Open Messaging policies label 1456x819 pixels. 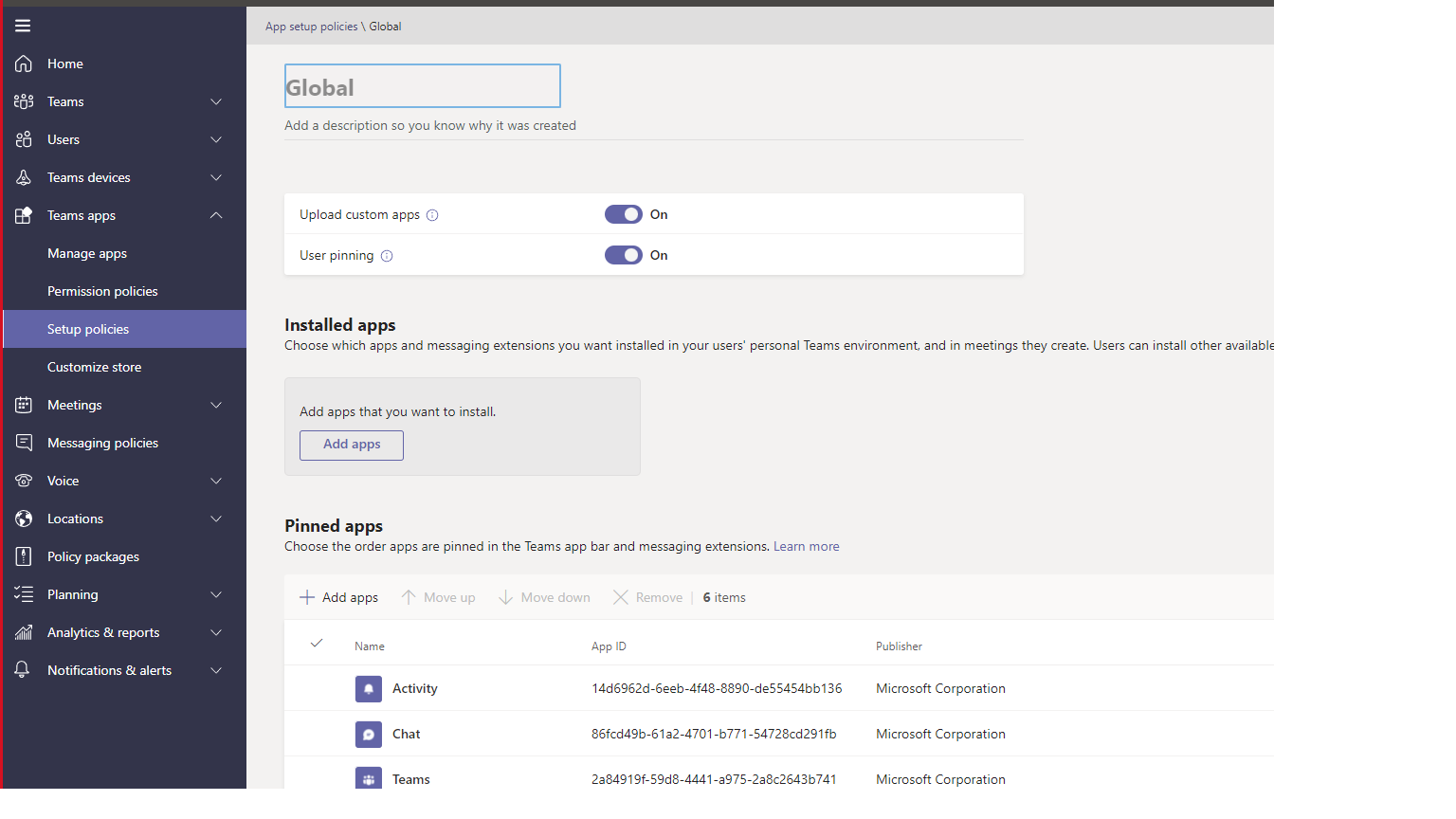[x=102, y=443]
